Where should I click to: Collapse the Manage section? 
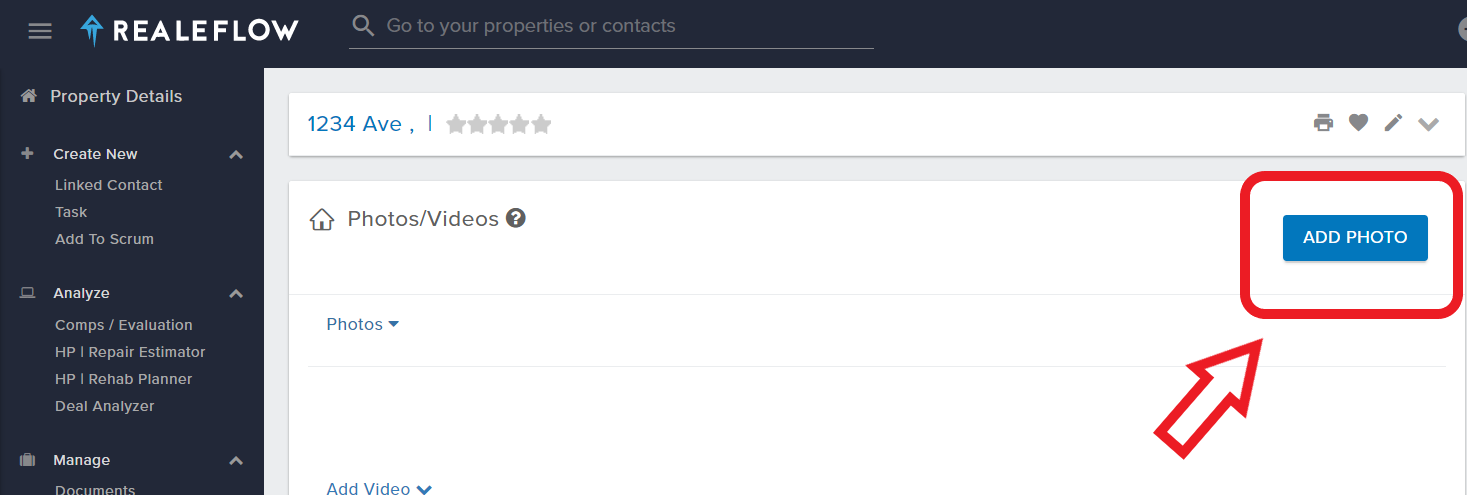pyautogui.click(x=236, y=461)
